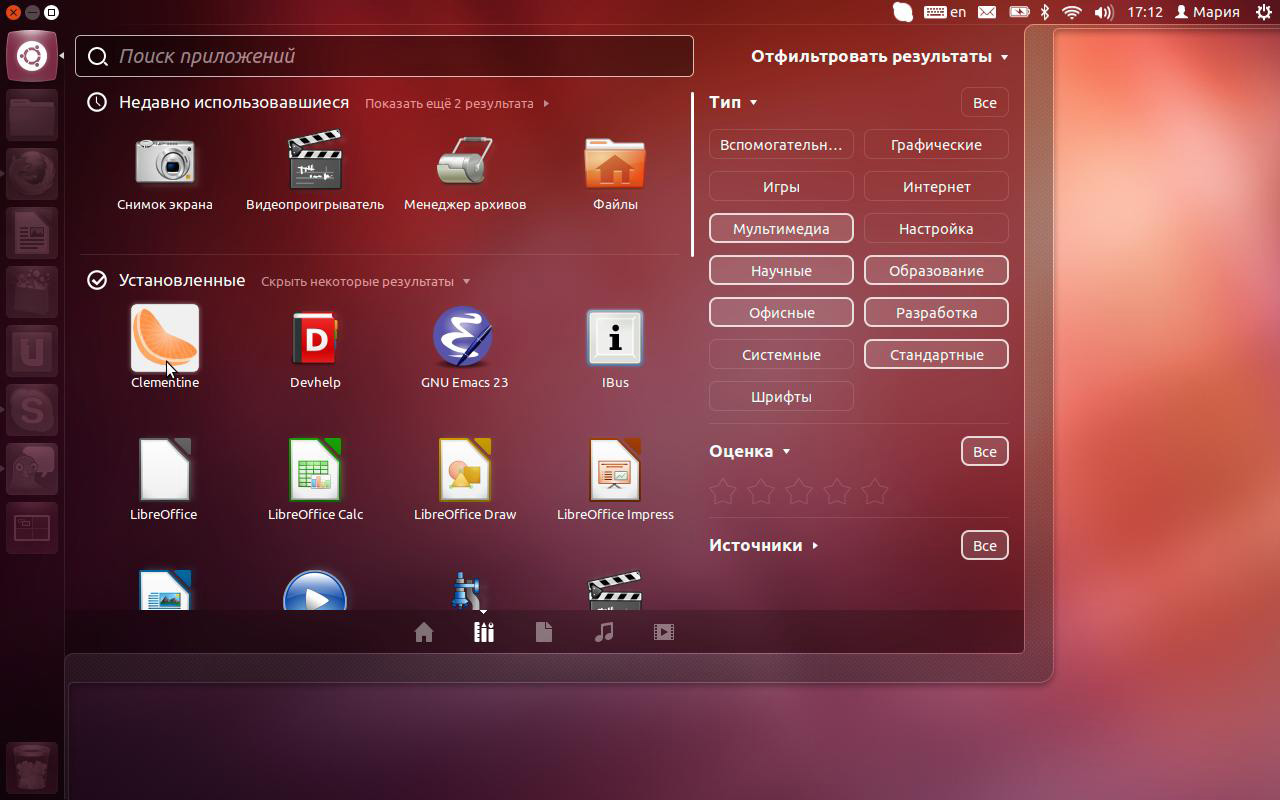The image size is (1280, 800).
Task: Disable the Разработка type filter
Action: click(936, 313)
